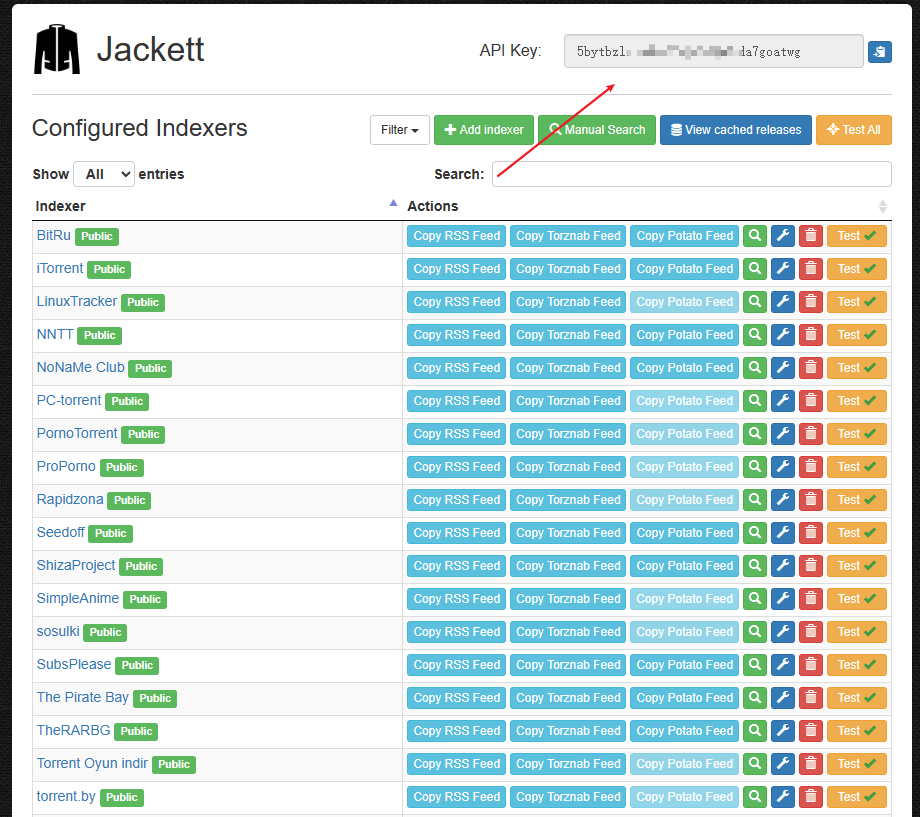
Task: Copy Torznab Feed for SimpleAnime
Action: 568,599
